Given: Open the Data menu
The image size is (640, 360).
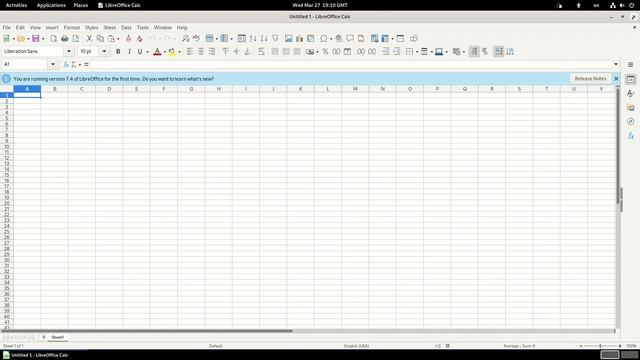Looking at the screenshot, I should point(126,27).
